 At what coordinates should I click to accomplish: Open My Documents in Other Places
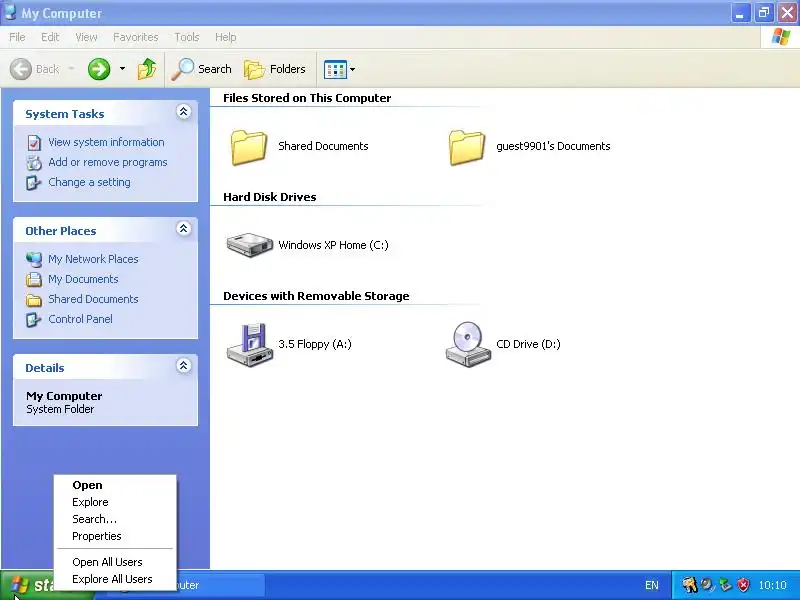83,279
